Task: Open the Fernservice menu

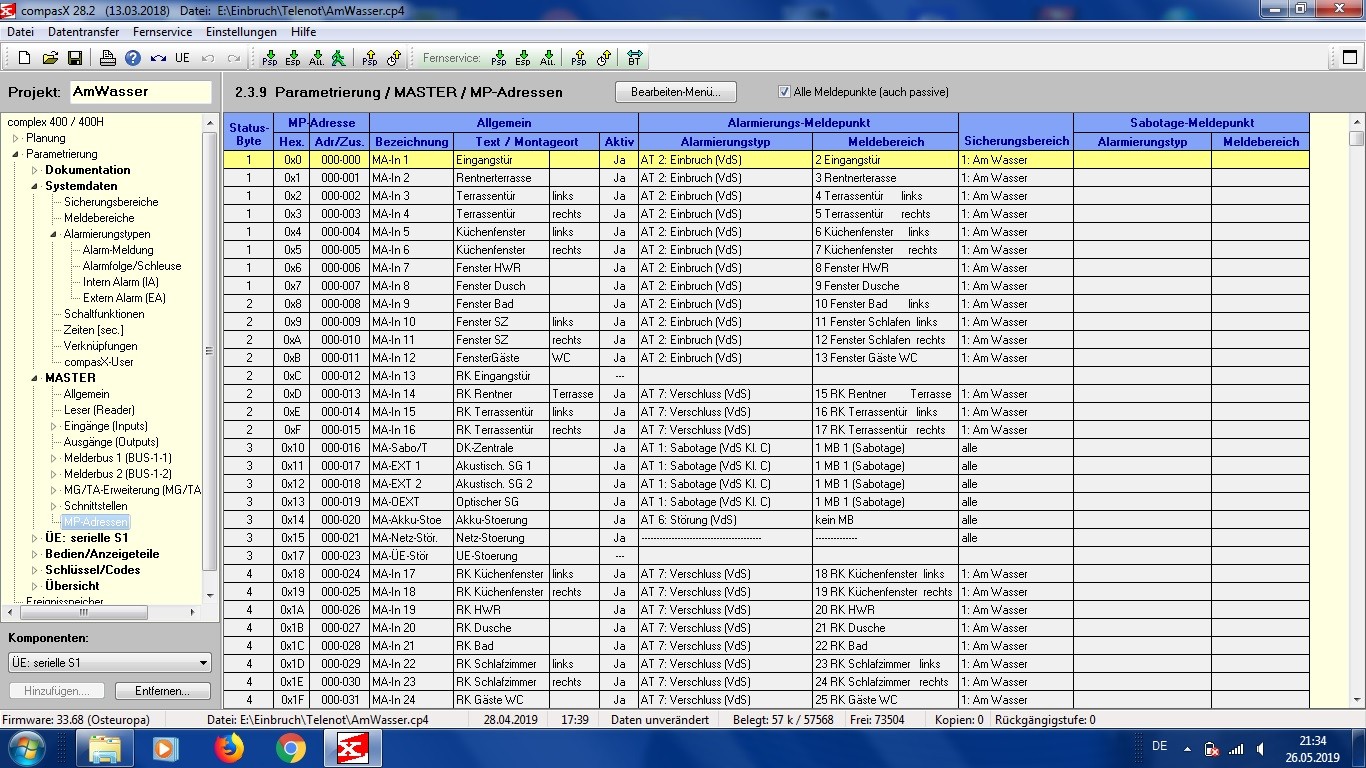Action: coord(162,32)
